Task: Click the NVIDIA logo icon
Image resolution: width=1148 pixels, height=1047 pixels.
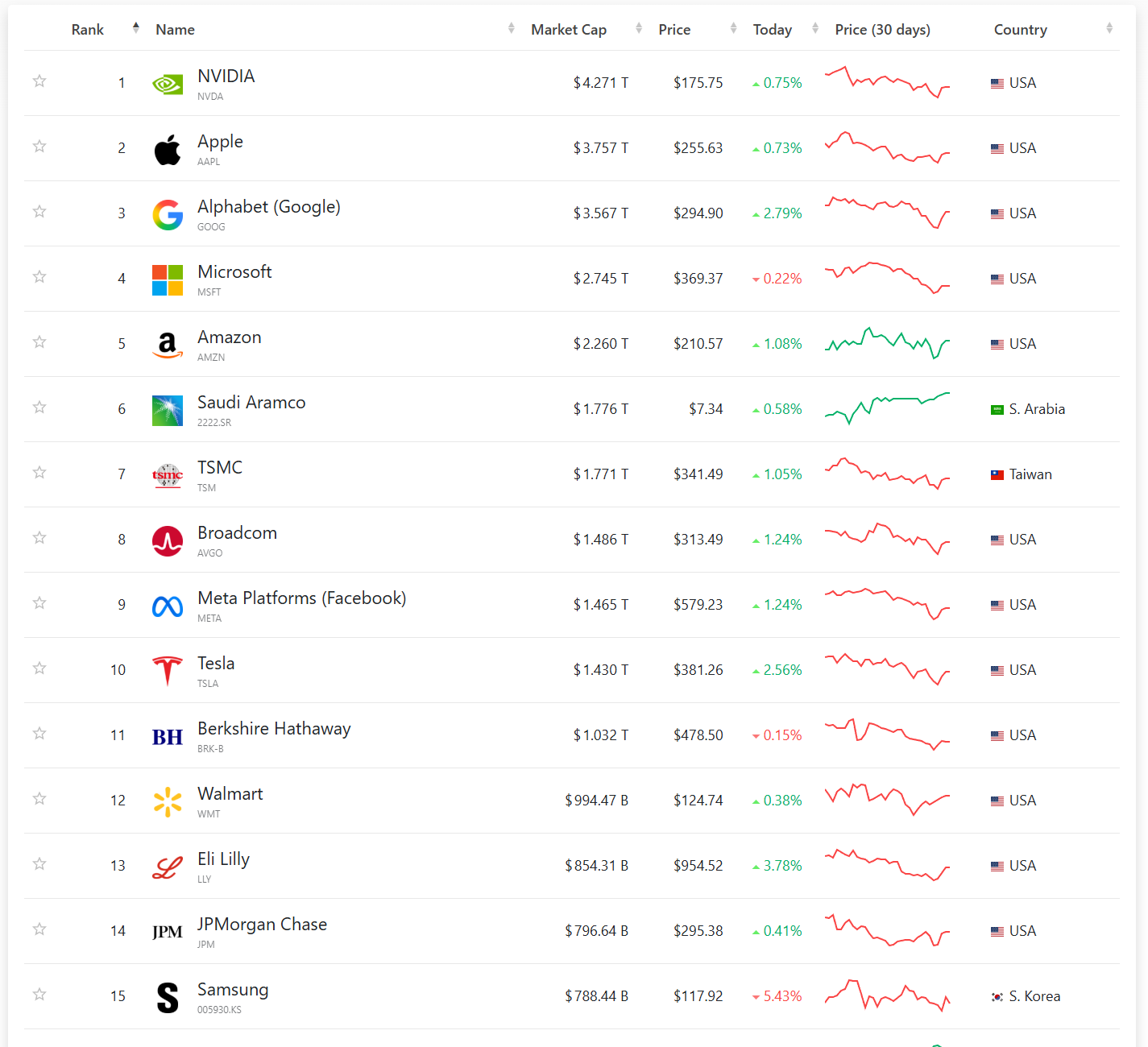Action: coord(168,84)
